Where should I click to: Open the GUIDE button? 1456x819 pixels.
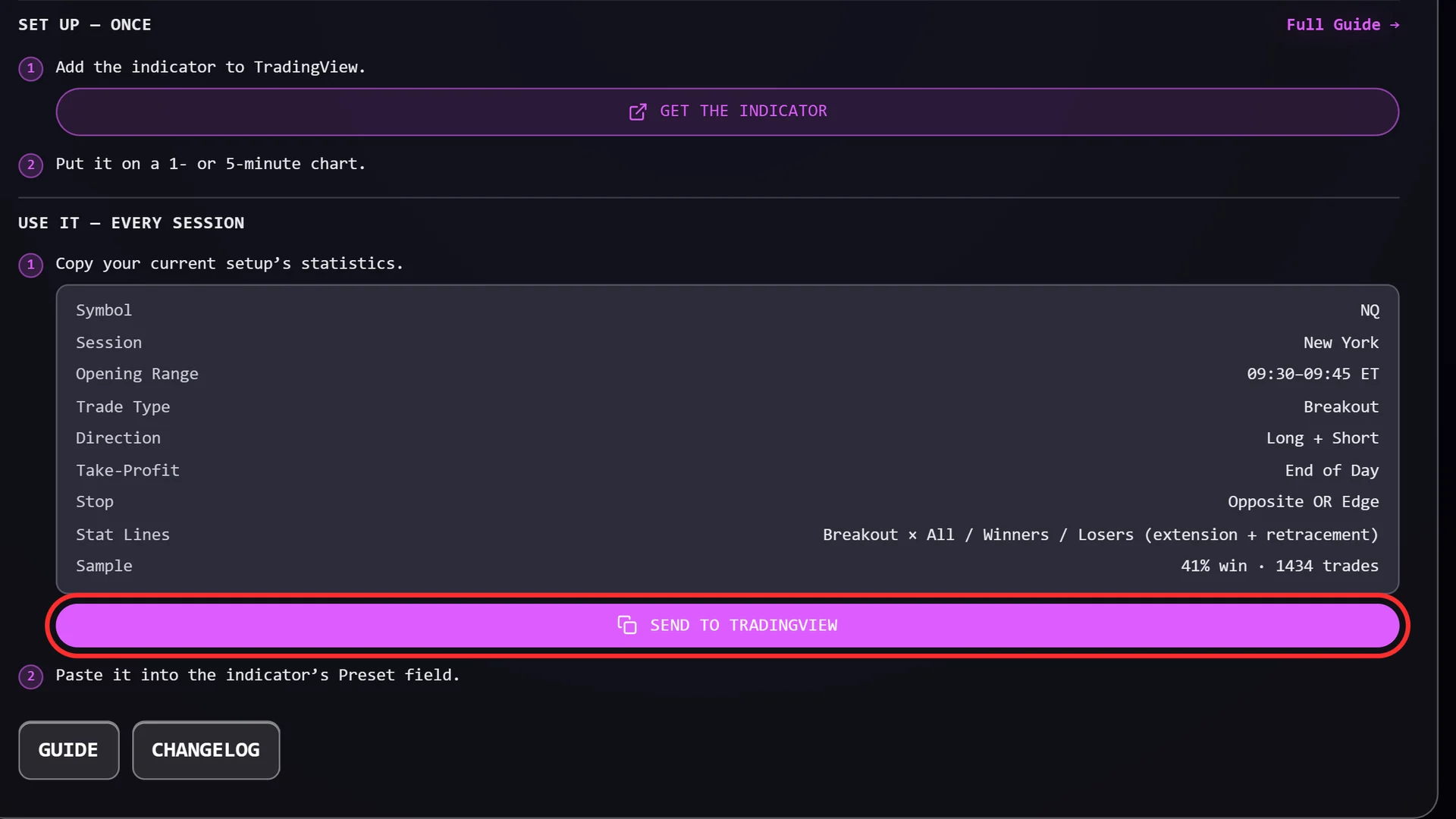(68, 750)
